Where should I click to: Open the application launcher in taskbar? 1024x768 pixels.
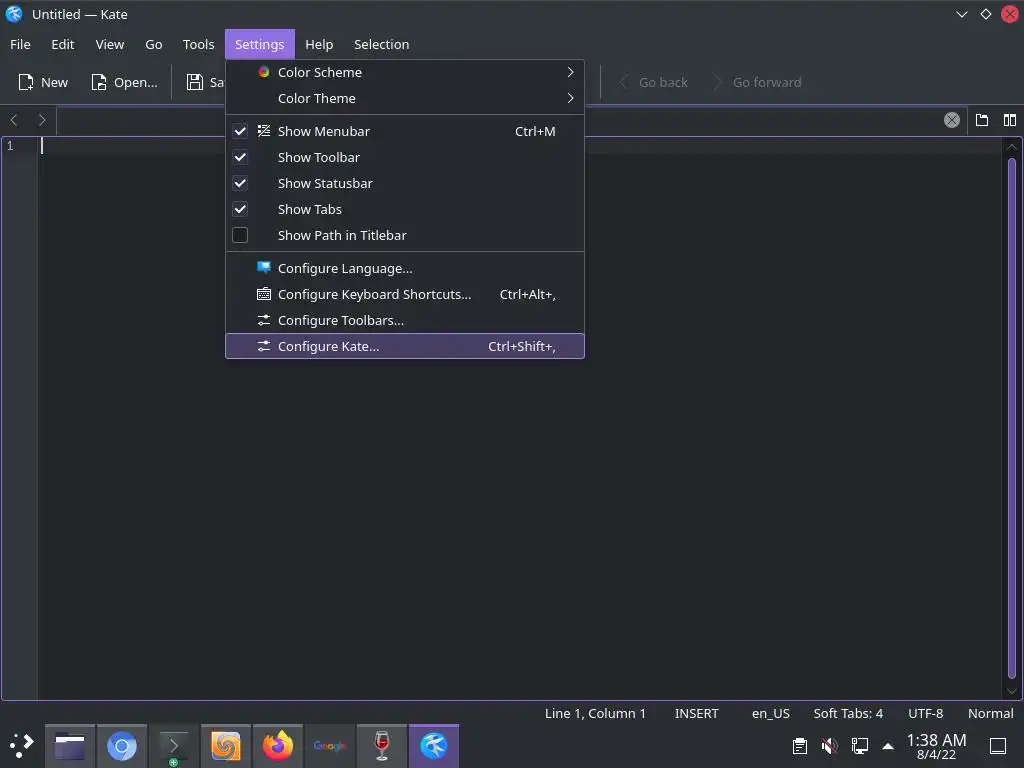[22, 746]
